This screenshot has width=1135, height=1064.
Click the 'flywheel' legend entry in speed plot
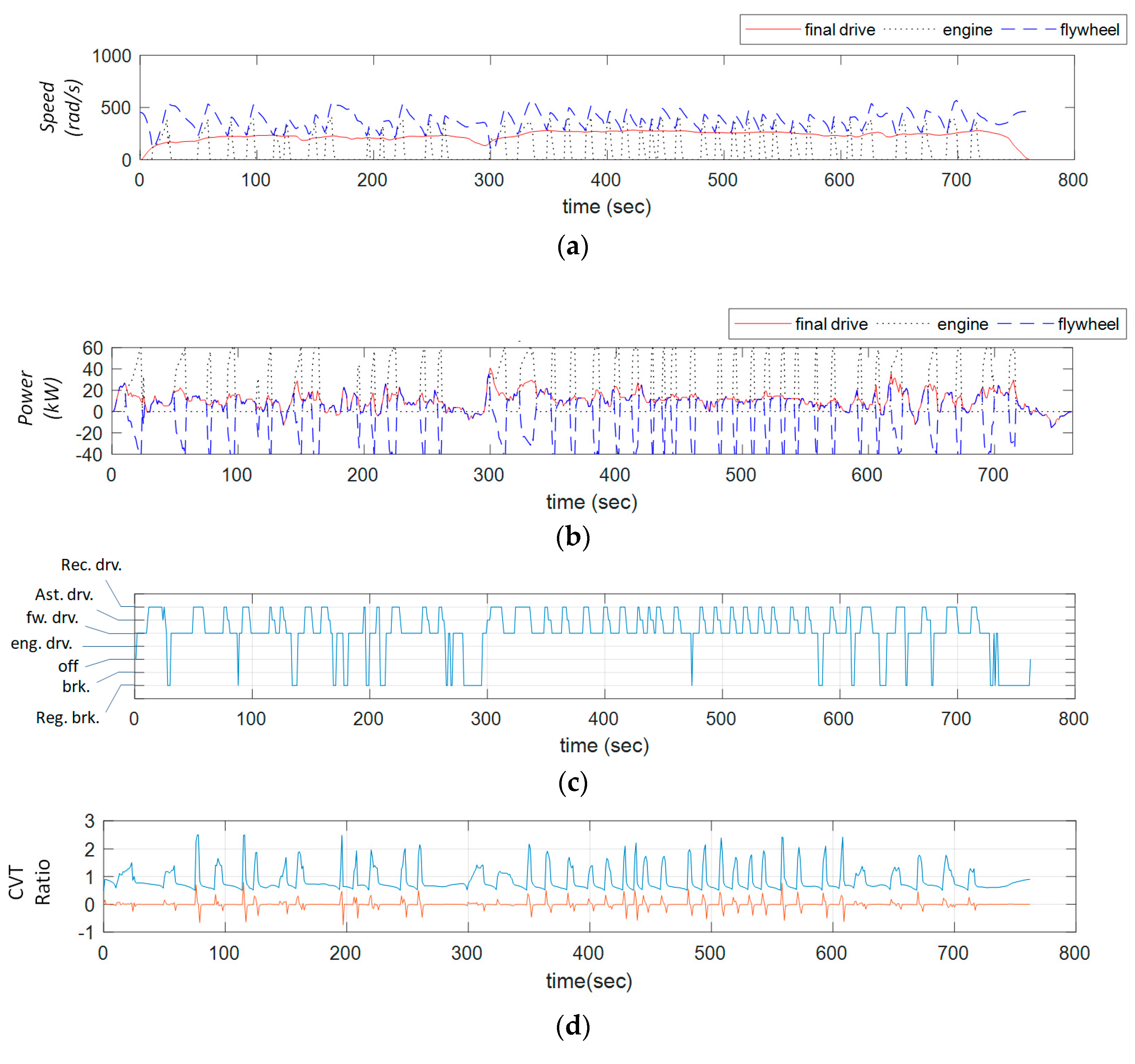1089,30
